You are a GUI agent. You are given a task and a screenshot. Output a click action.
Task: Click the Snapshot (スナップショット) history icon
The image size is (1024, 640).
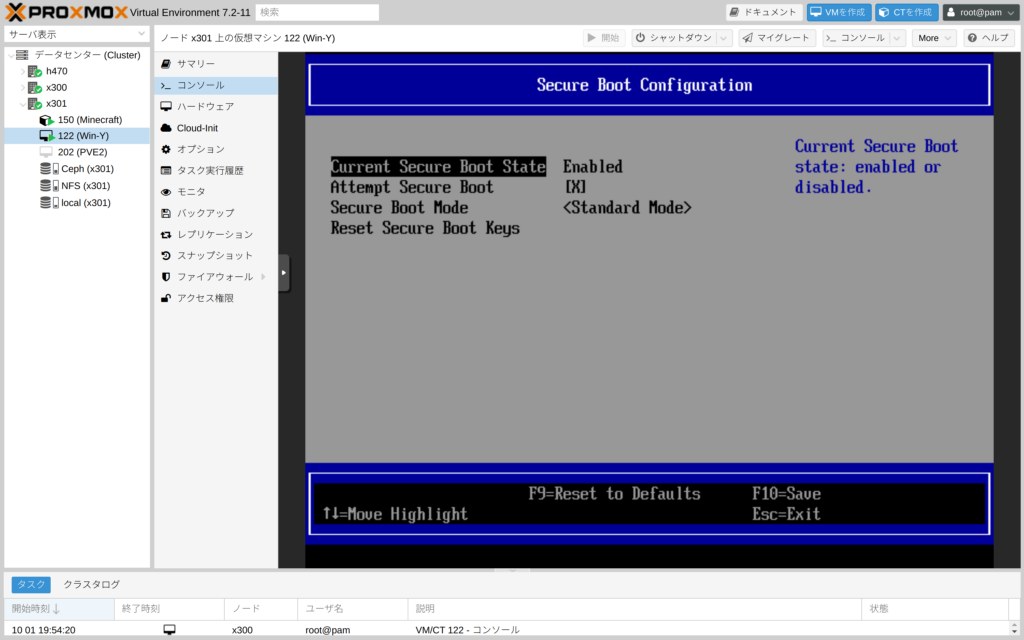pyautogui.click(x=166, y=255)
